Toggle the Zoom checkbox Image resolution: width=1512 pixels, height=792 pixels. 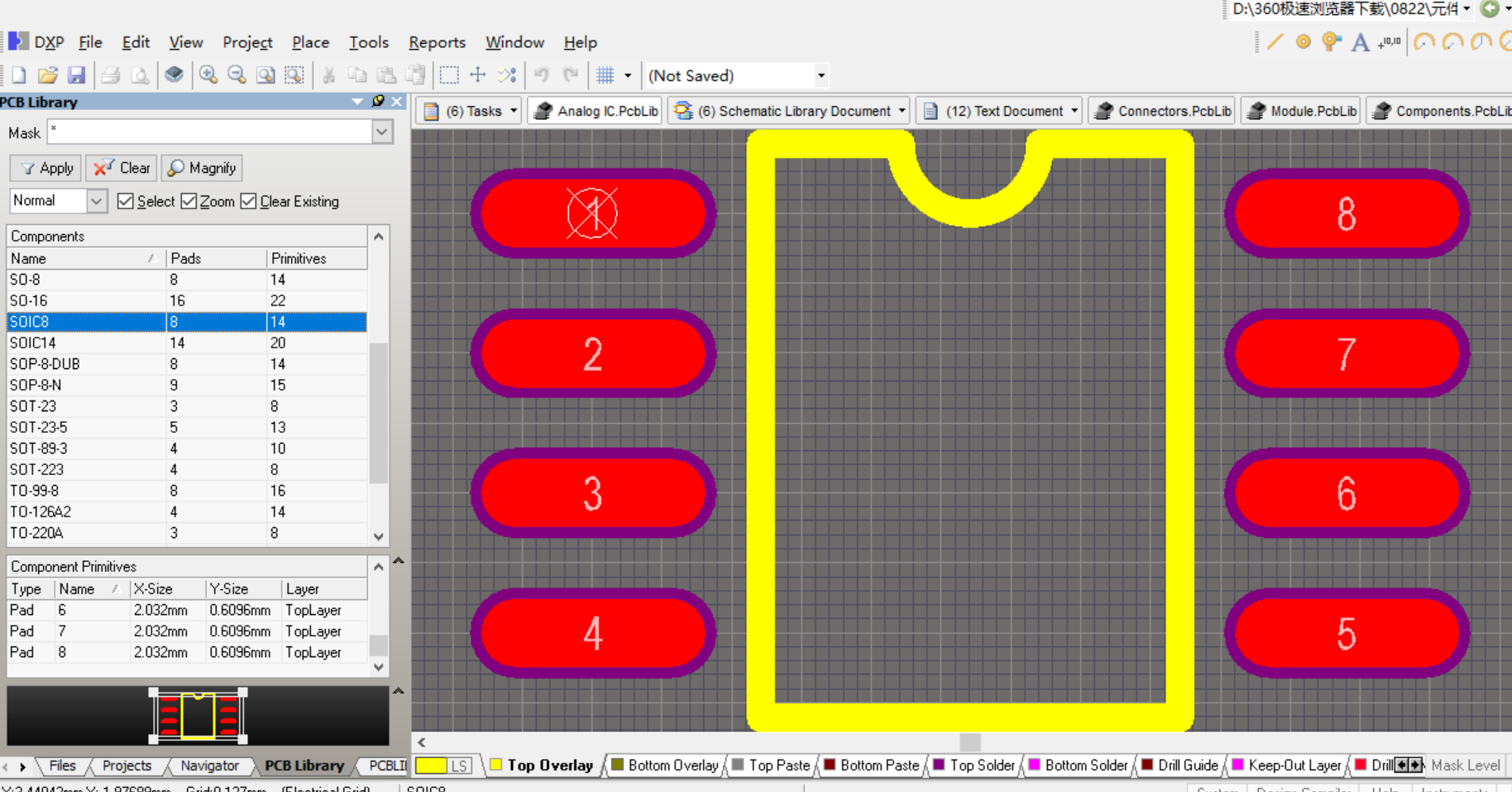click(x=189, y=201)
